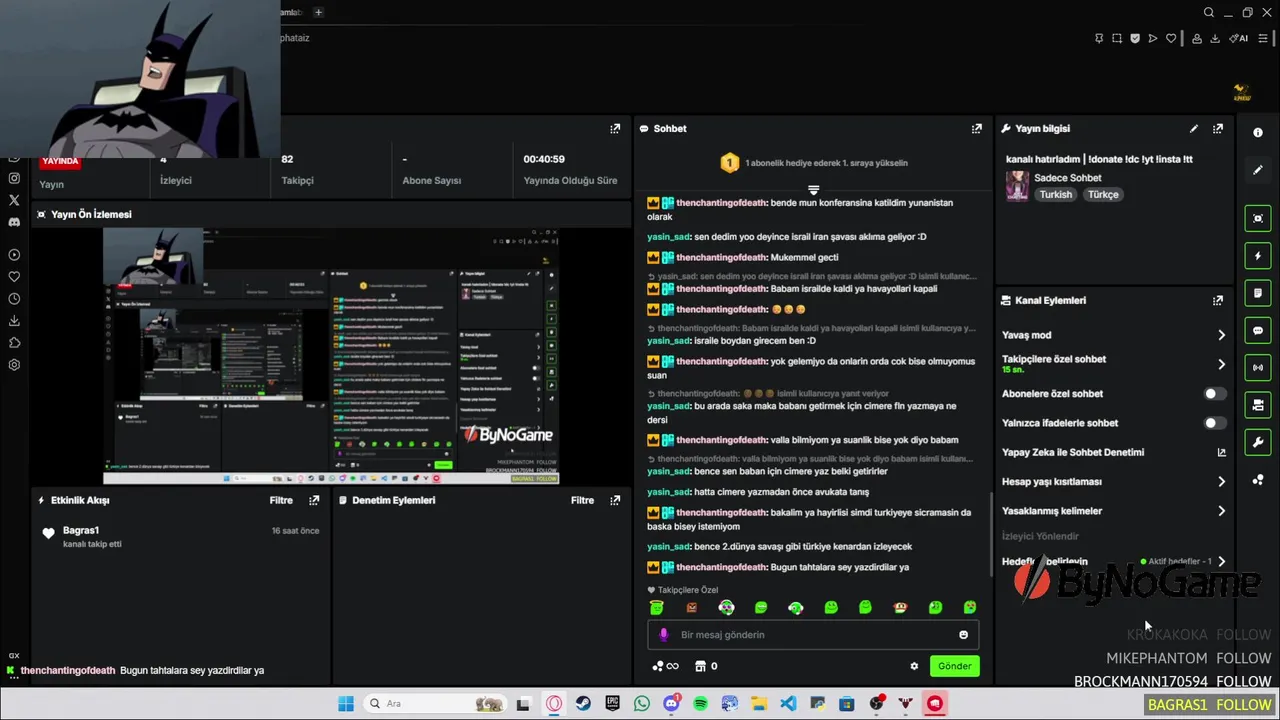The width and height of the screenshot is (1280, 720).
Task: Pop out the Etkinlik Akışı panel
Action: pos(314,500)
